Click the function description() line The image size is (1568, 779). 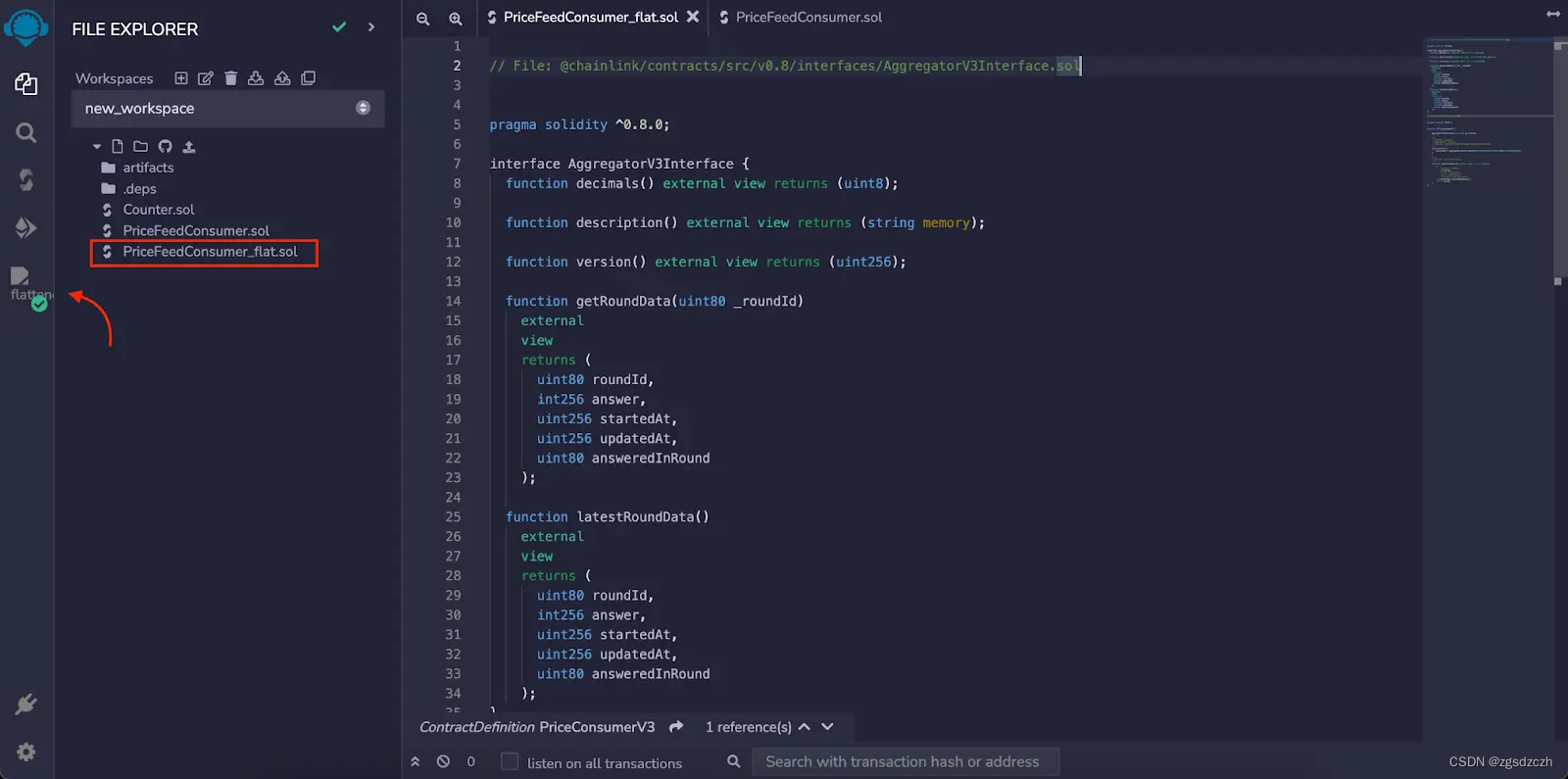click(745, 222)
